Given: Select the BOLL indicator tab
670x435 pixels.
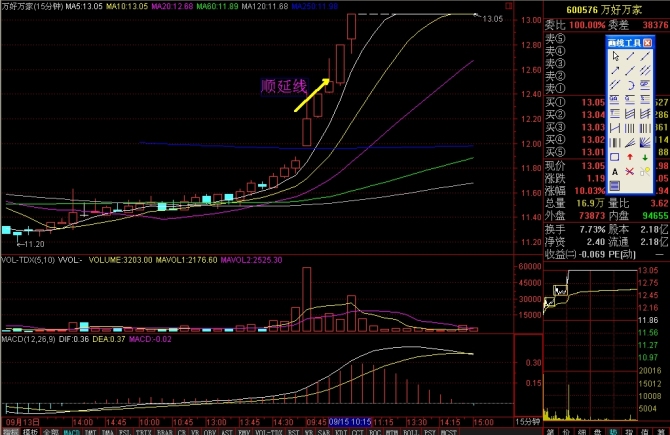Looking at the screenshot, I should click(409, 432).
